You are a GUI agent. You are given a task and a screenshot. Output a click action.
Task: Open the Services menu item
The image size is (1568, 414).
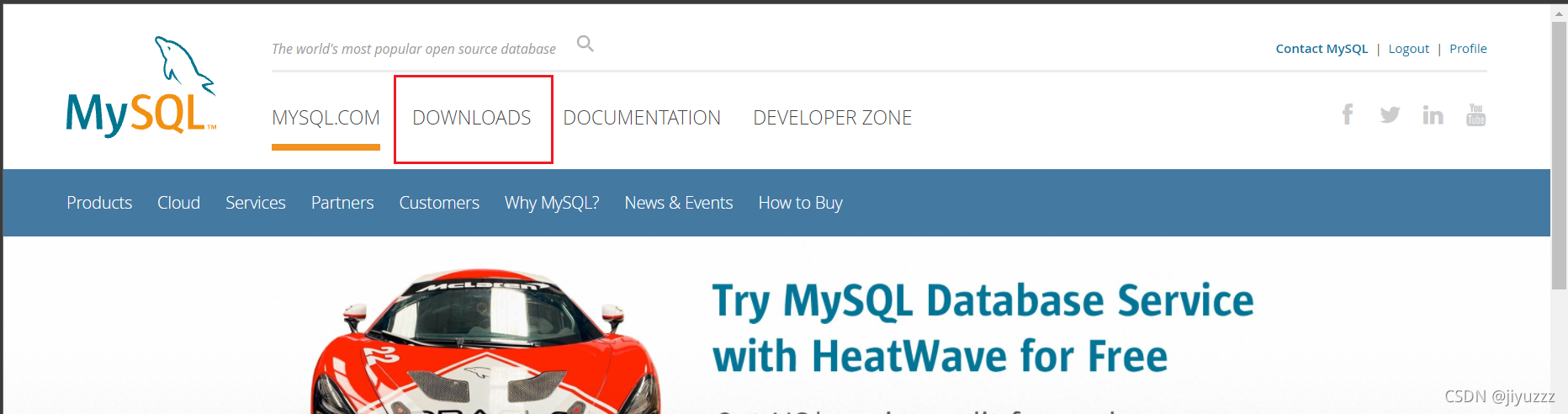point(256,203)
